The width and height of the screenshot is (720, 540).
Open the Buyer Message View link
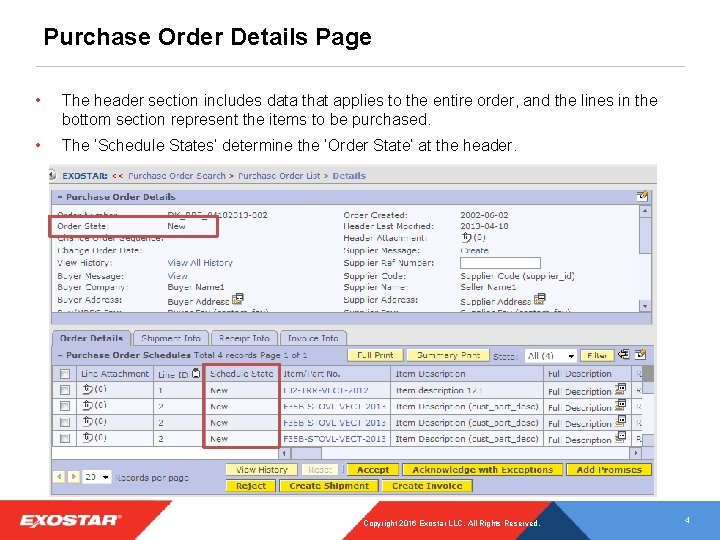pos(177,276)
